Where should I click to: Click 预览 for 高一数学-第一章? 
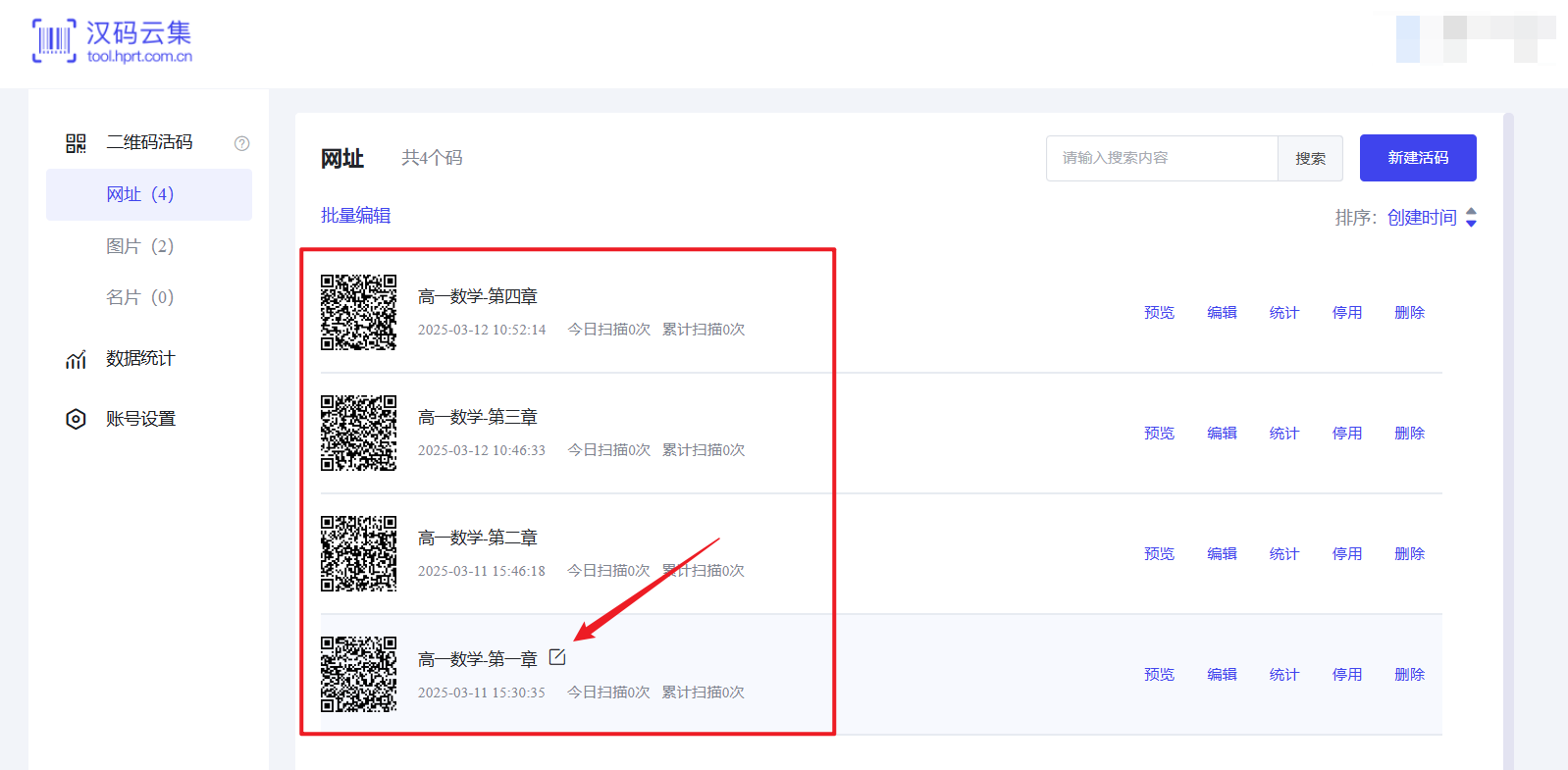click(x=1159, y=675)
